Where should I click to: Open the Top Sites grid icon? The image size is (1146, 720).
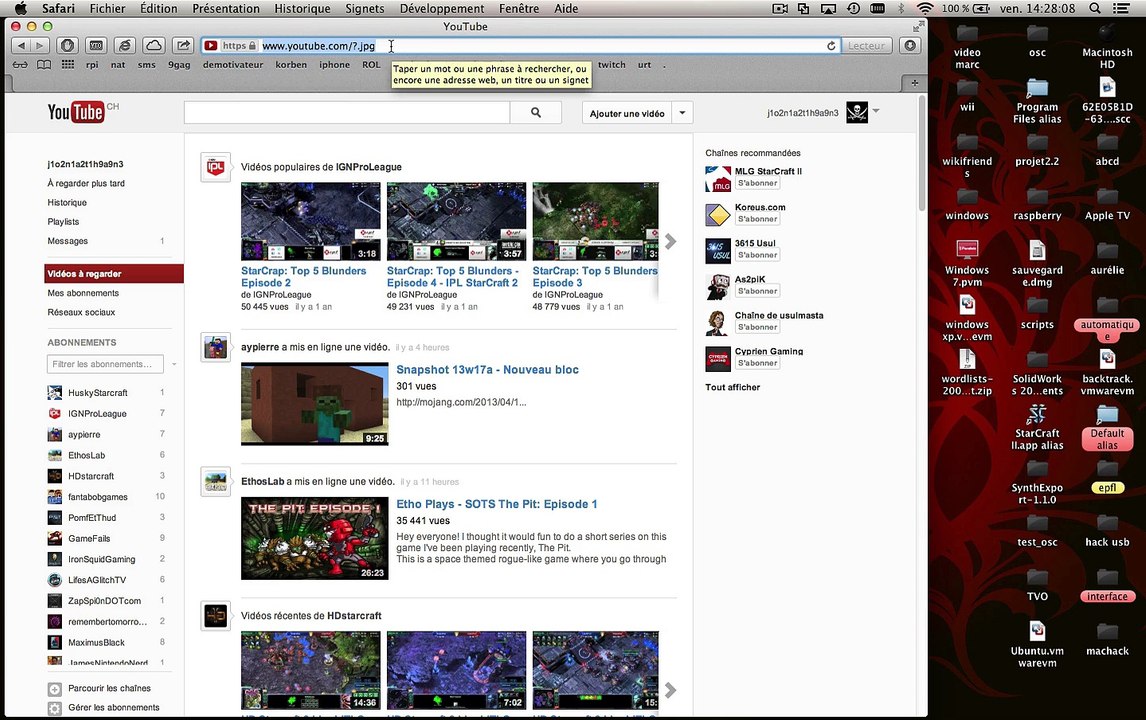[67, 64]
